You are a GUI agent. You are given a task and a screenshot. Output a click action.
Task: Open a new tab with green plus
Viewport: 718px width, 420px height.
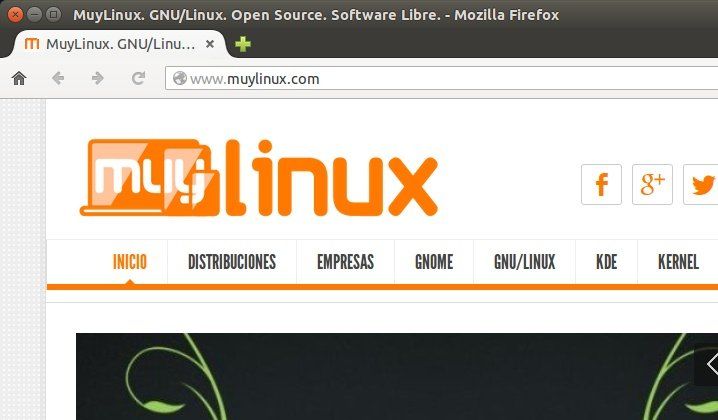click(243, 44)
